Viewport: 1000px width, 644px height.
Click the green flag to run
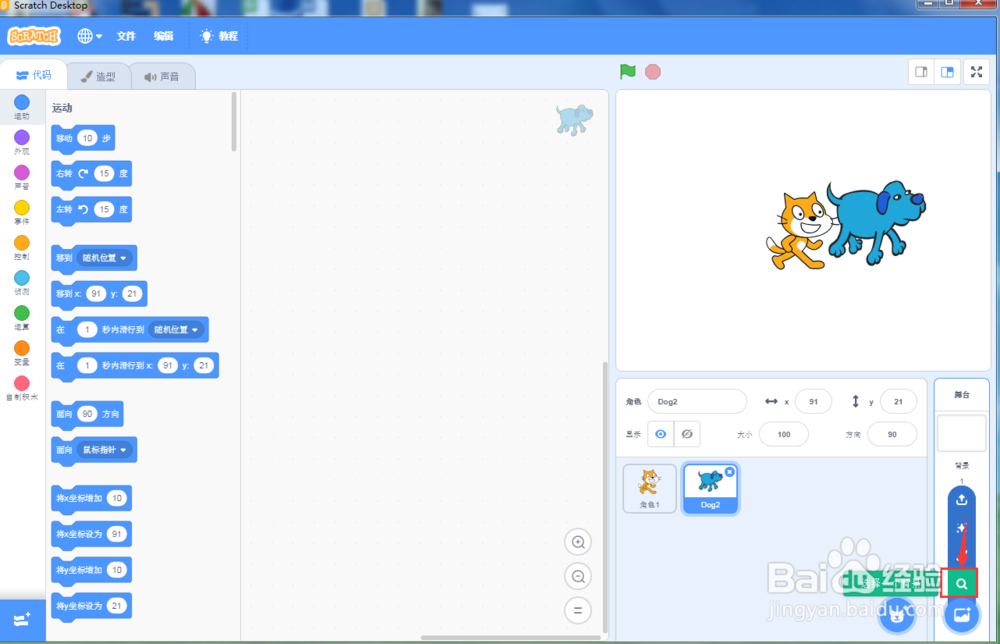pyautogui.click(x=628, y=71)
